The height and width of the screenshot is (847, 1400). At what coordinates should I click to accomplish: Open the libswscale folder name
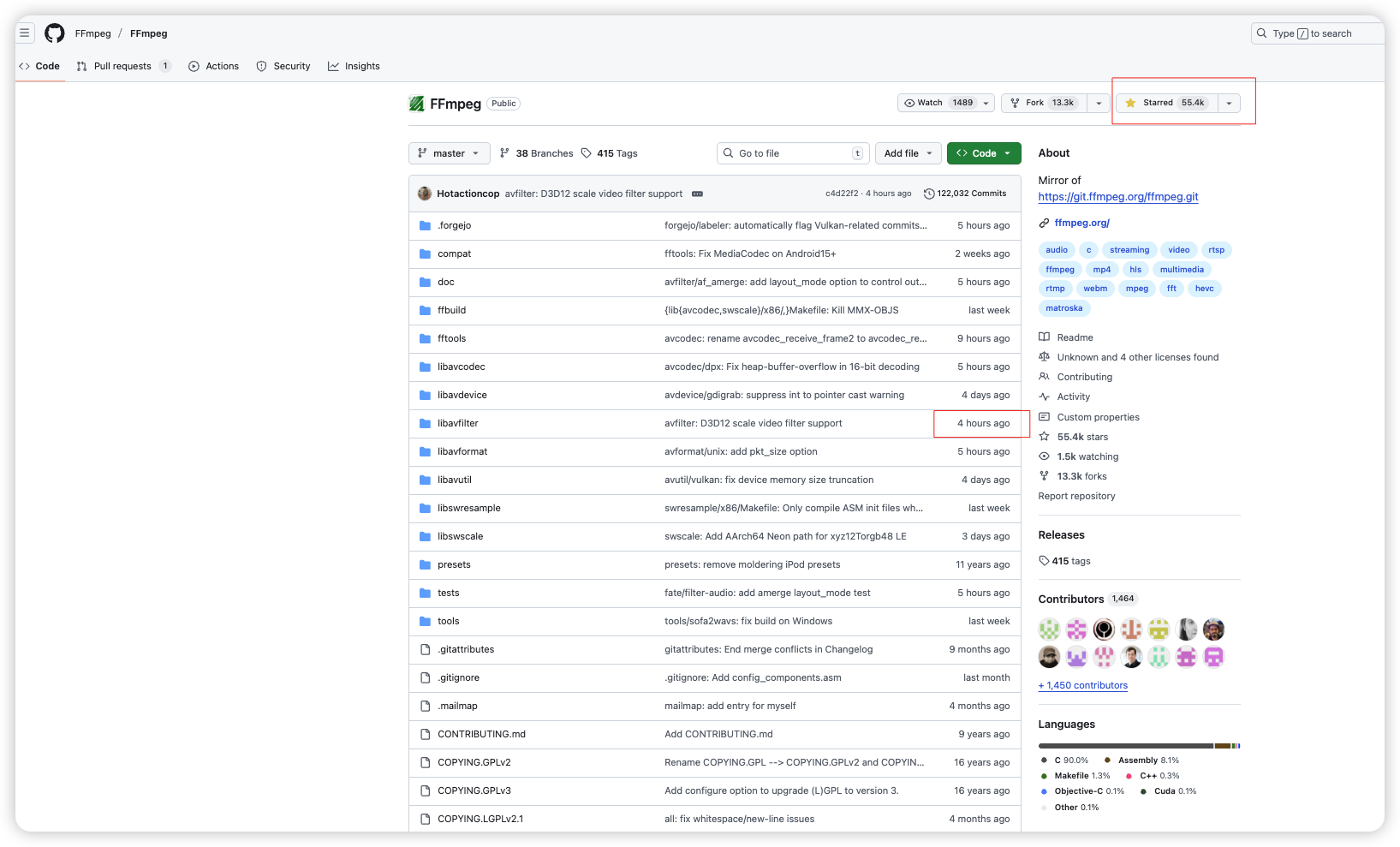(461, 536)
